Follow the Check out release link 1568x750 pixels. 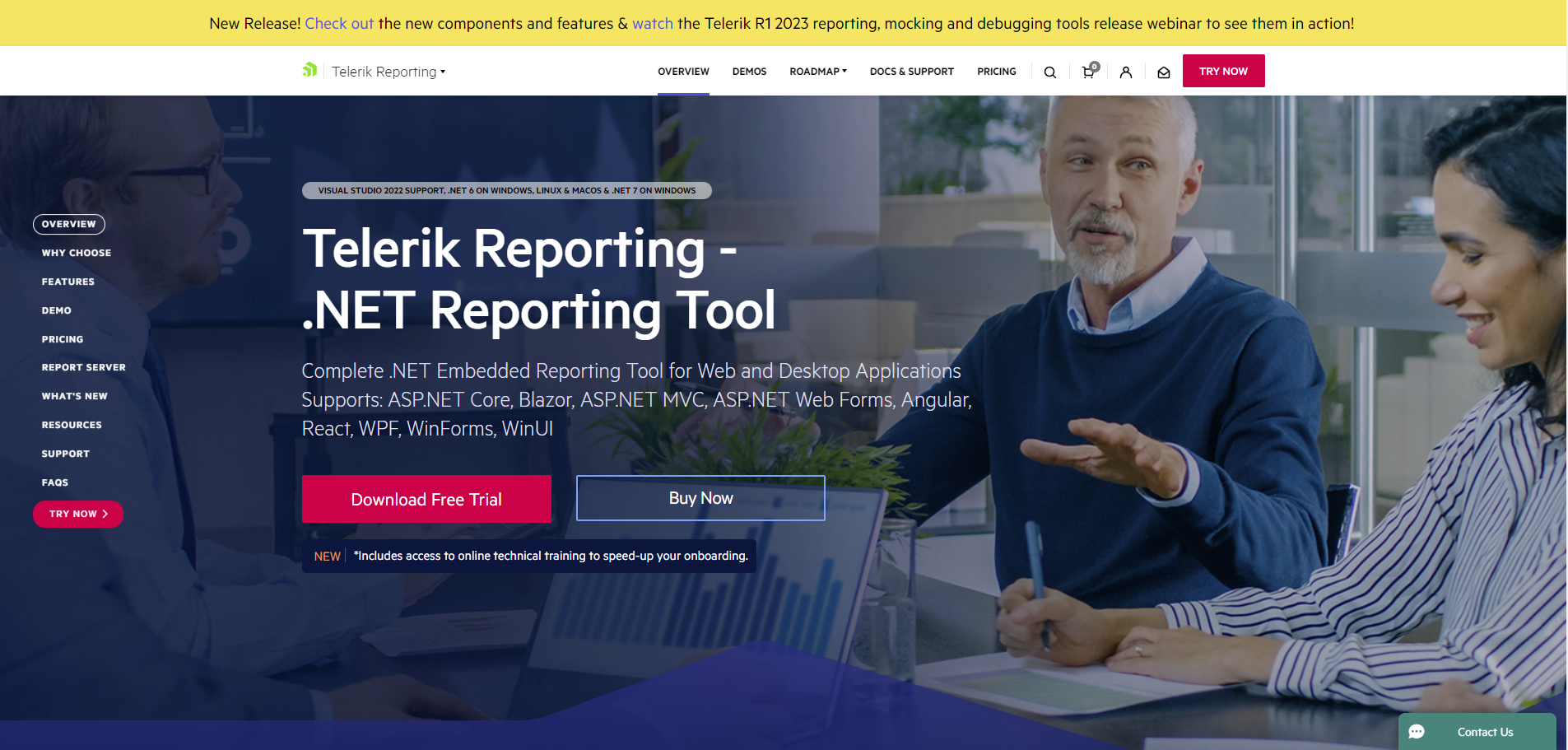coord(339,23)
